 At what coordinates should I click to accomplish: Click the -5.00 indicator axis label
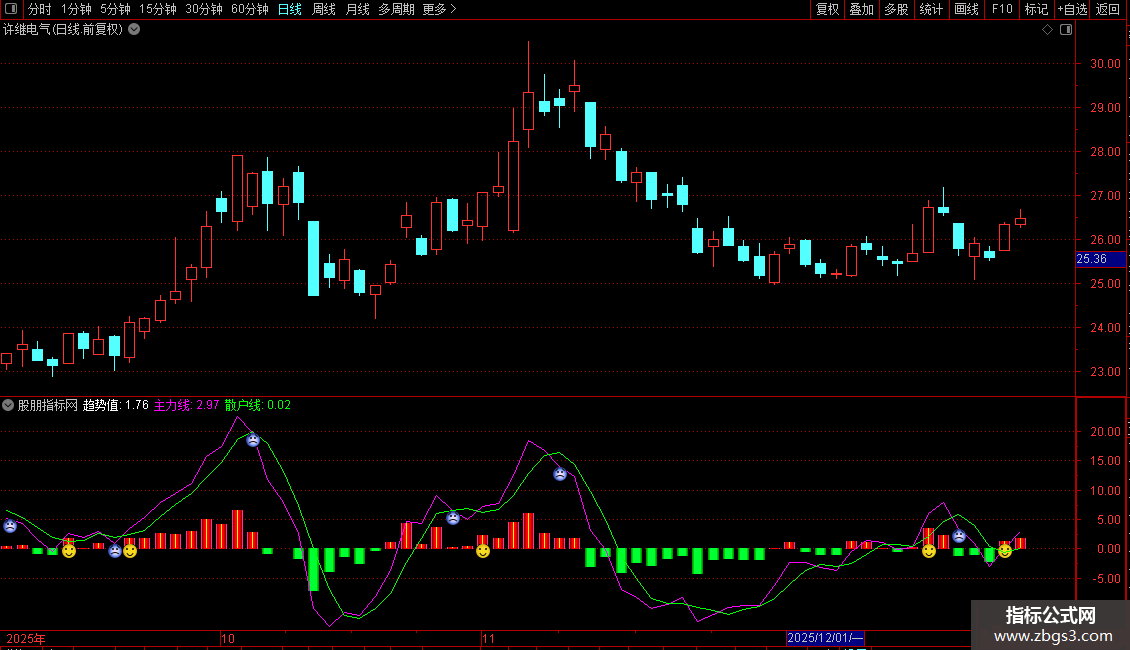[1105, 579]
